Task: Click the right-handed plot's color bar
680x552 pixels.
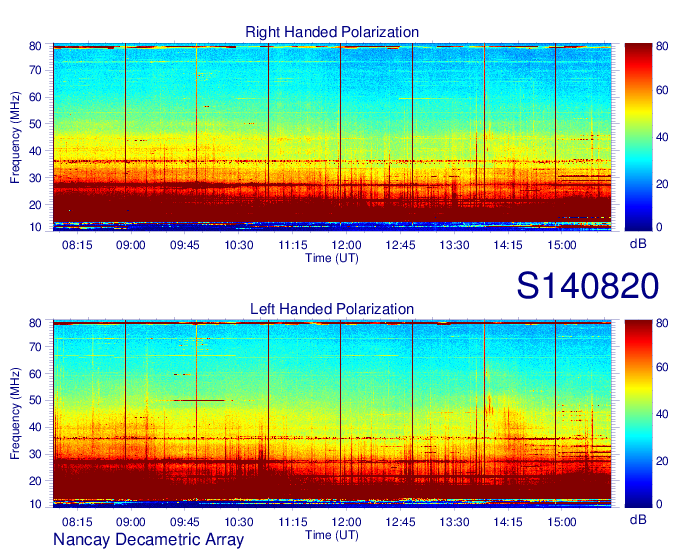Action: click(x=638, y=137)
